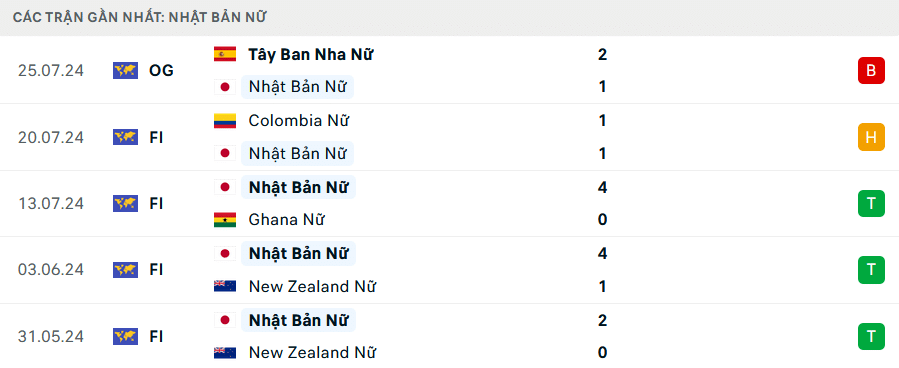The height and width of the screenshot is (368, 899).
Task: Click the Colombia flag icon
Action: click(225, 121)
